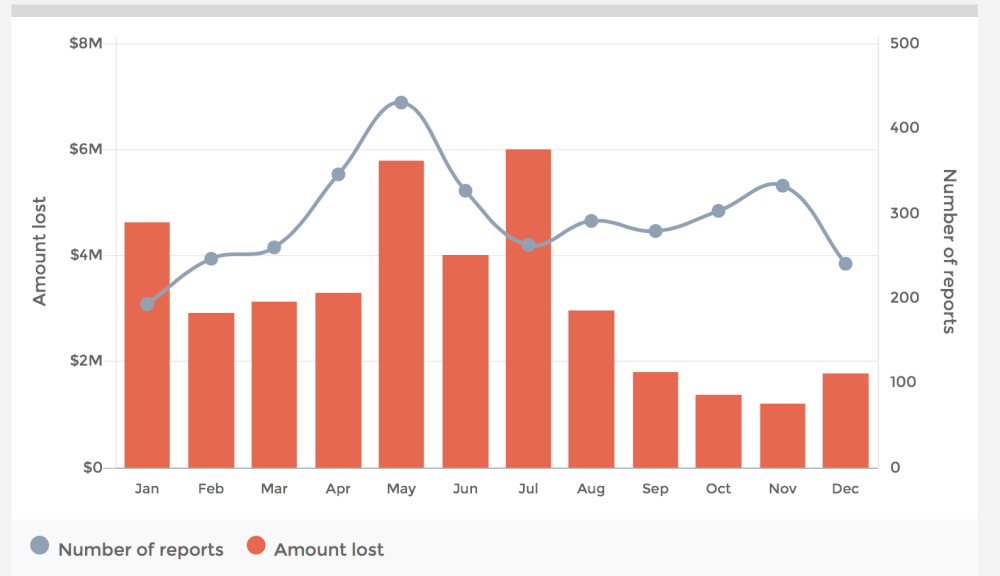The height and width of the screenshot is (576, 1000).
Task: Click the May peak reports data point
Action: [x=401, y=103]
